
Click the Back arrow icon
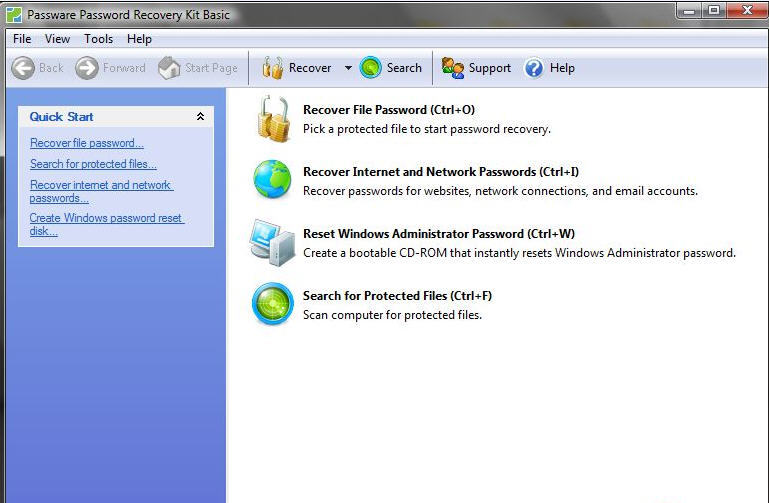coord(23,68)
